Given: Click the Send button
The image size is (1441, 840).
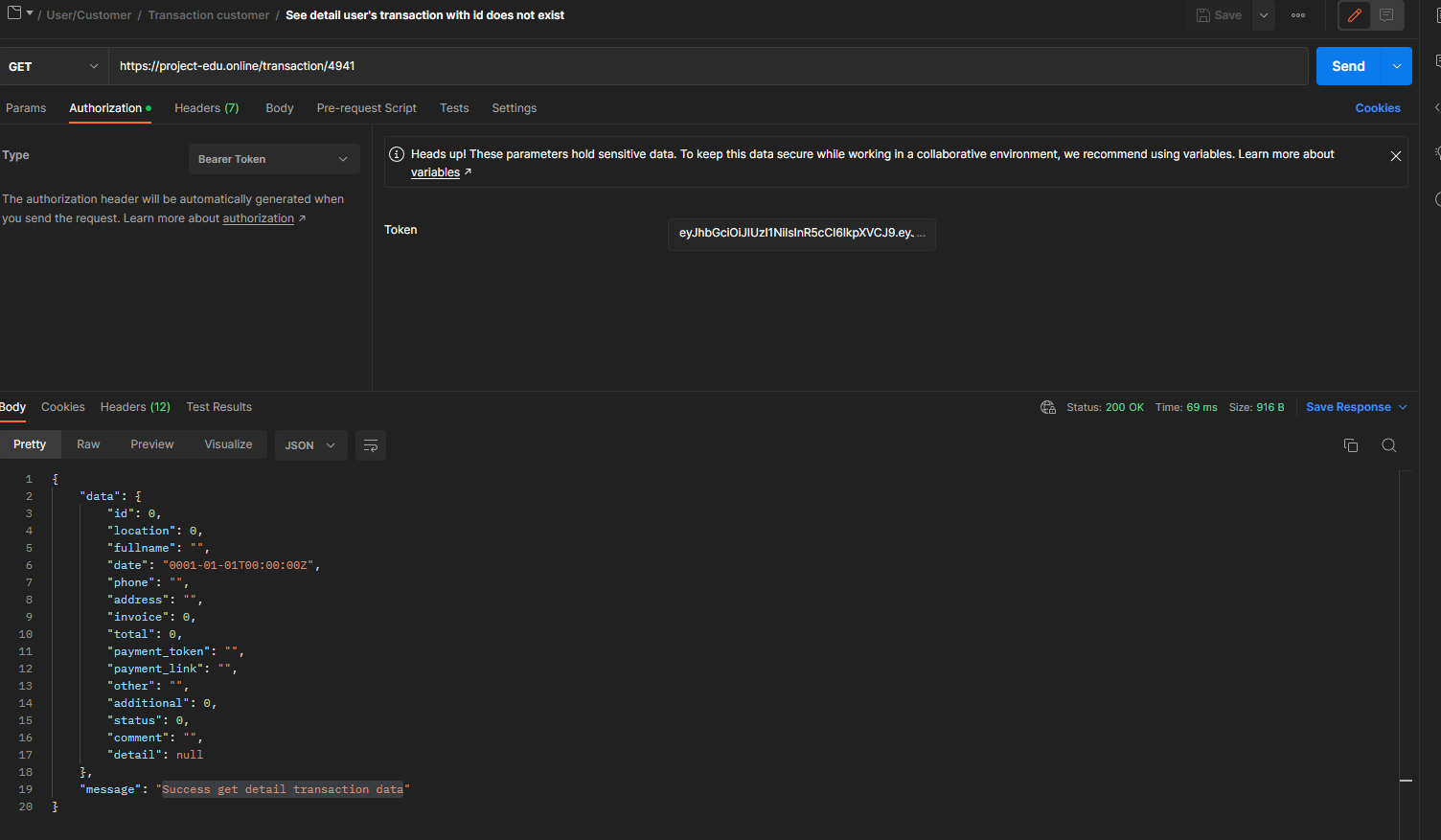Looking at the screenshot, I should [1348, 65].
